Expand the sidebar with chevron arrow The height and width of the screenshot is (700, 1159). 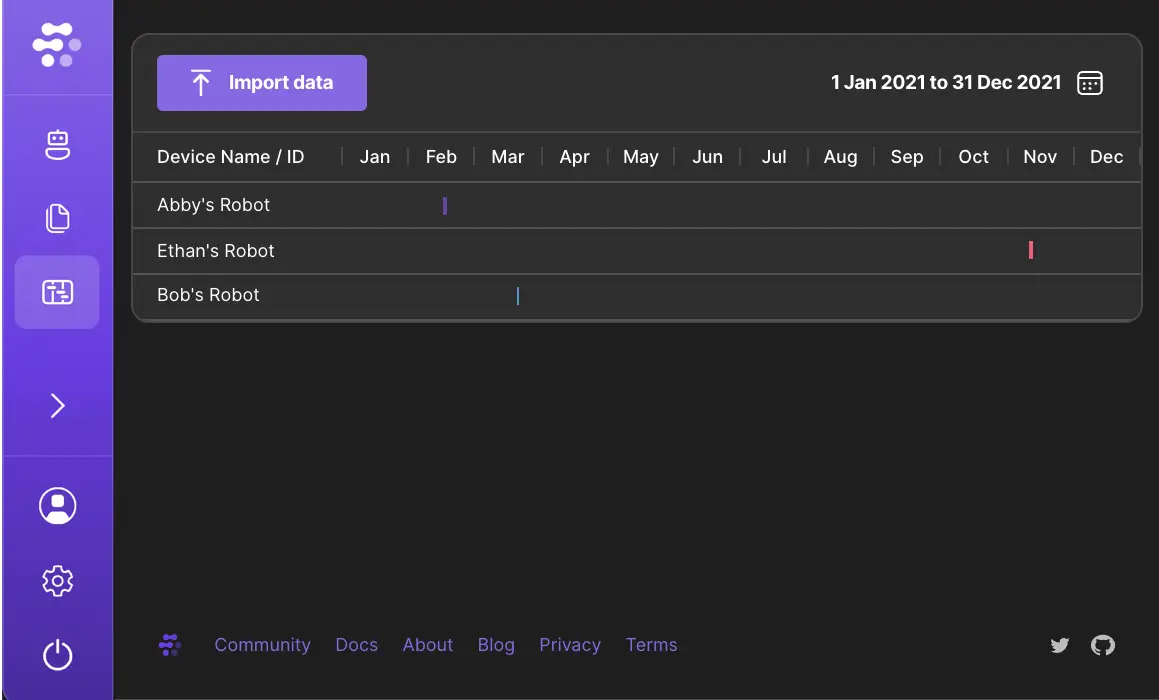[x=57, y=405]
